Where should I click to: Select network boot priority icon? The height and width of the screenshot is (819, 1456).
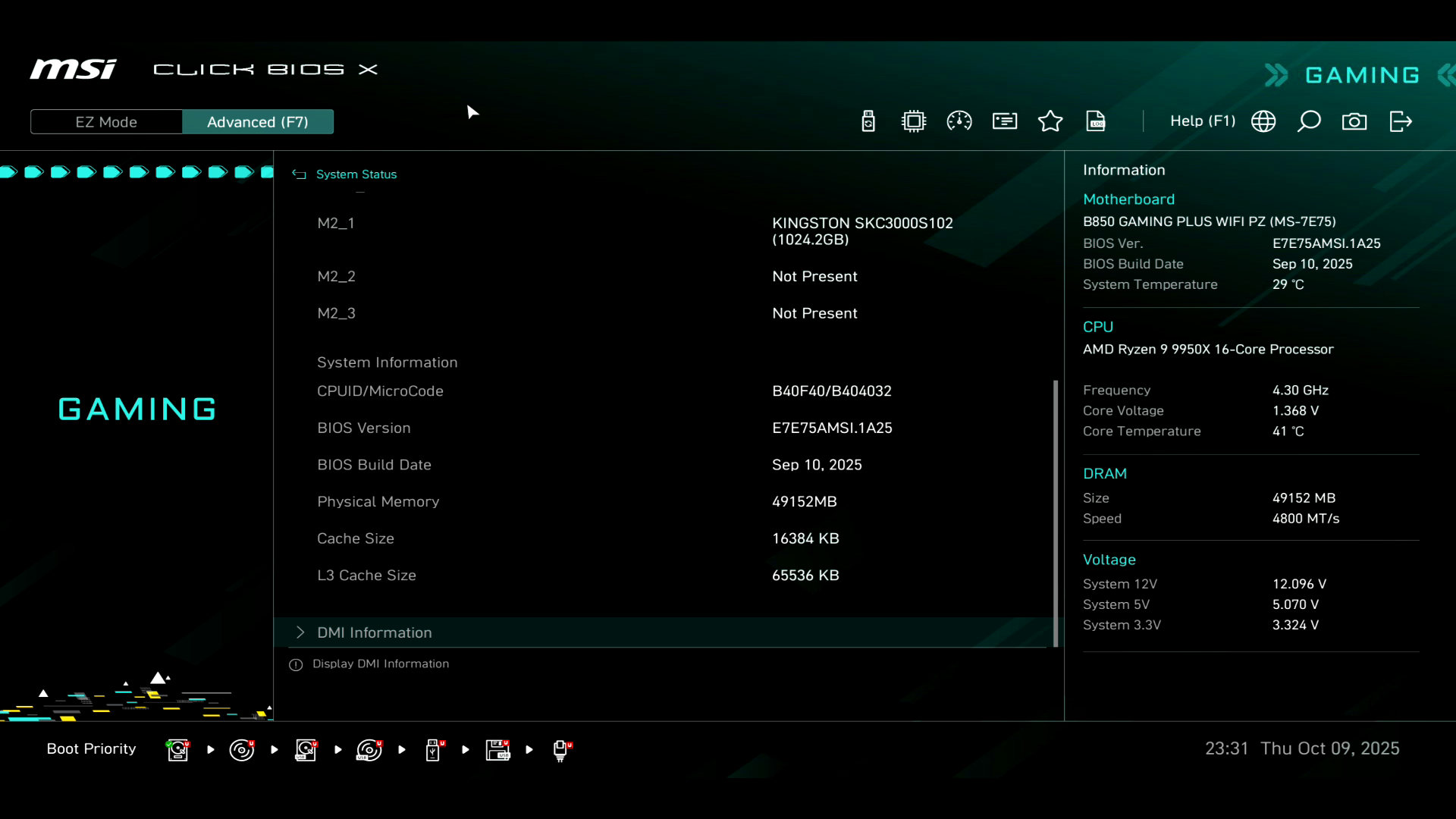coord(561,749)
